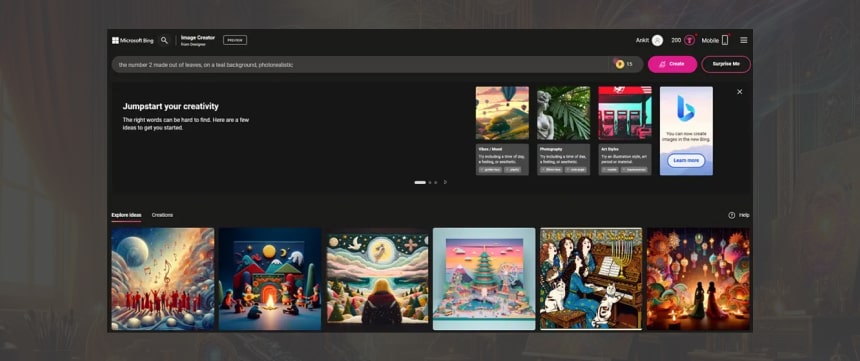Dismiss the Jumpstart your creativity panel
This screenshot has height=361, width=860.
739,92
